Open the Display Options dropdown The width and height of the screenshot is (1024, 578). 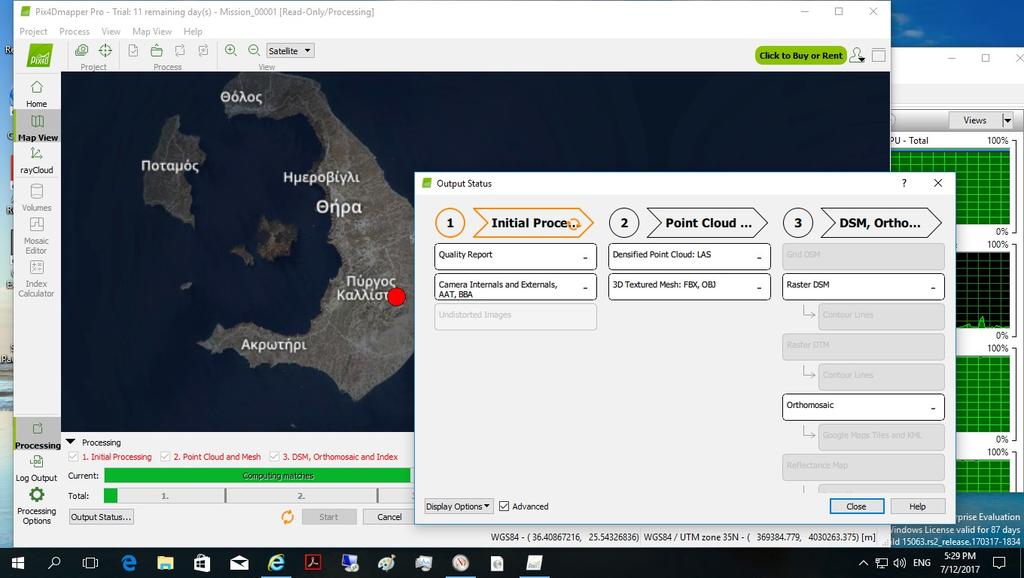point(458,506)
